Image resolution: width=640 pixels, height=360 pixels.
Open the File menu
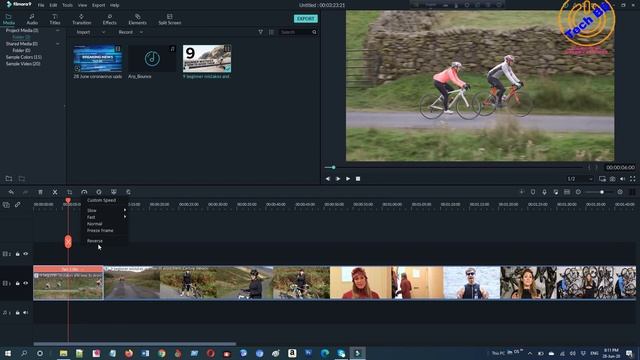[x=41, y=5]
